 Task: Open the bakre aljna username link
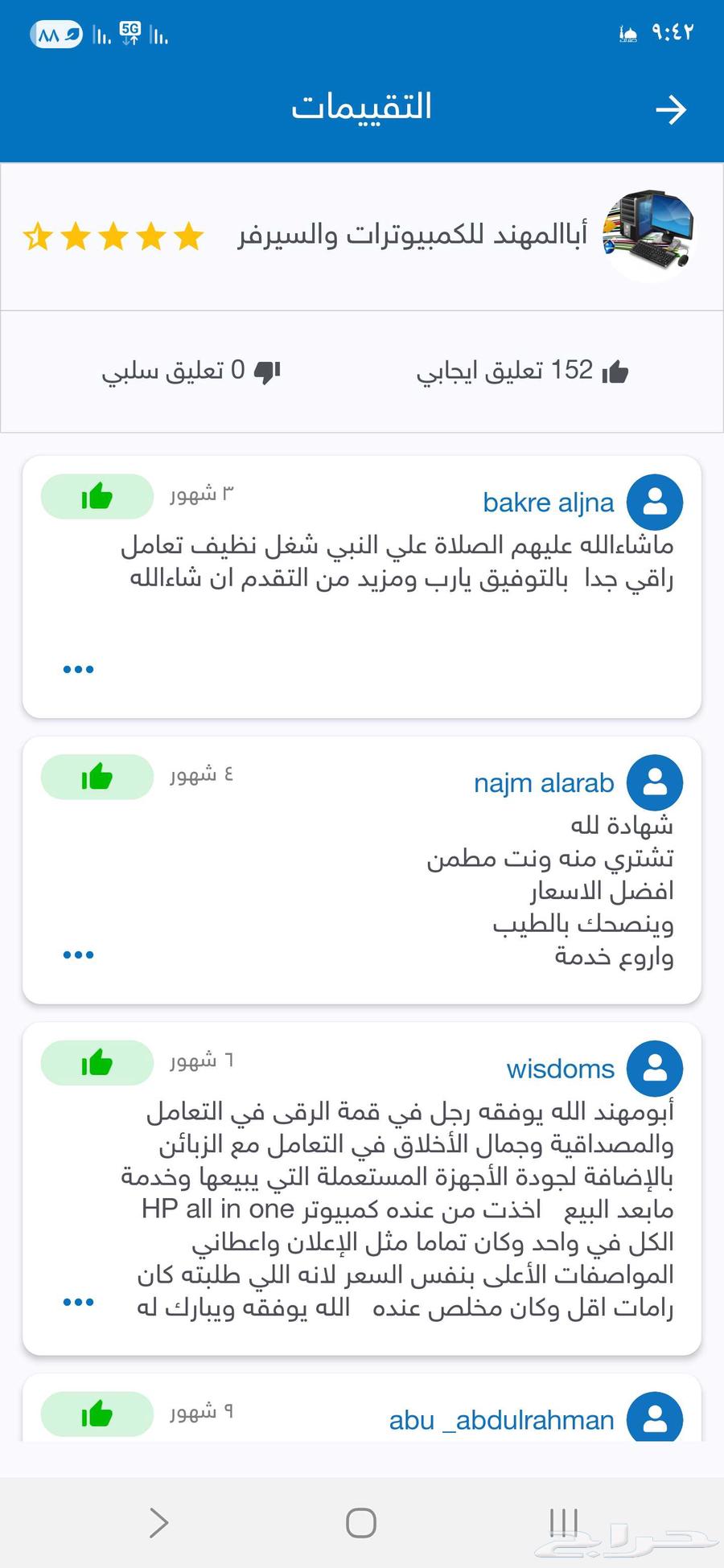point(548,503)
